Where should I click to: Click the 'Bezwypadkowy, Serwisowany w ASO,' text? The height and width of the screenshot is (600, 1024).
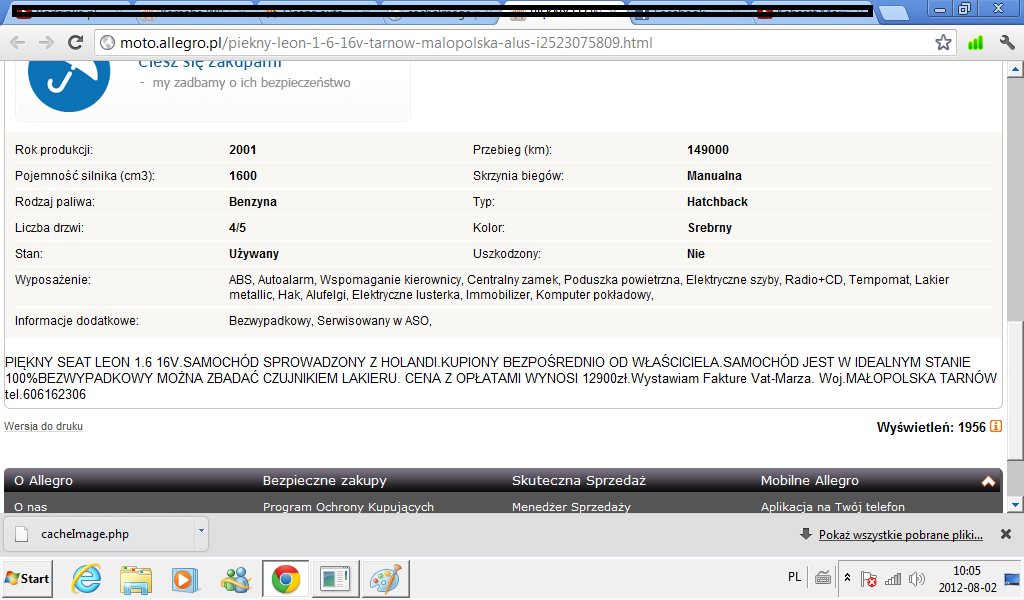click(330, 321)
